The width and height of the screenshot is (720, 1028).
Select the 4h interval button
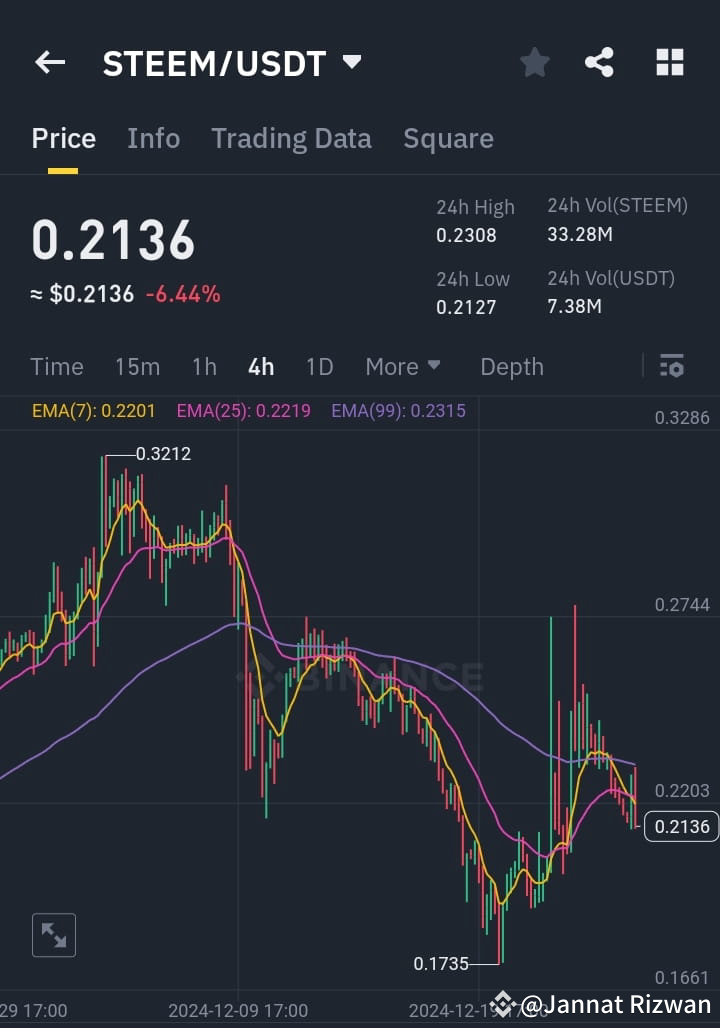(x=260, y=366)
